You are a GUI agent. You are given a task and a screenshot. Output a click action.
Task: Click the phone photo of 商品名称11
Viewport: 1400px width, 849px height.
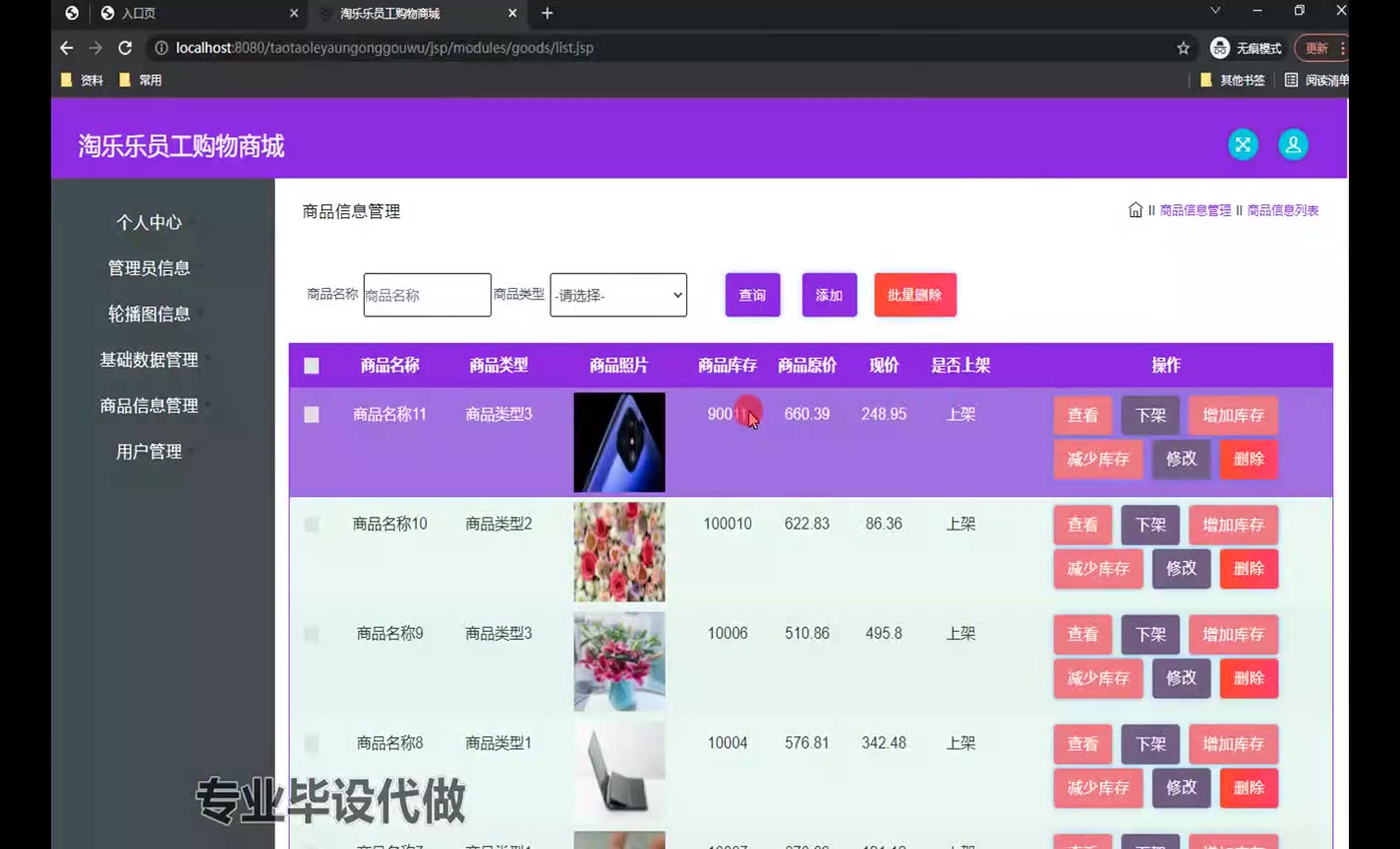point(619,442)
